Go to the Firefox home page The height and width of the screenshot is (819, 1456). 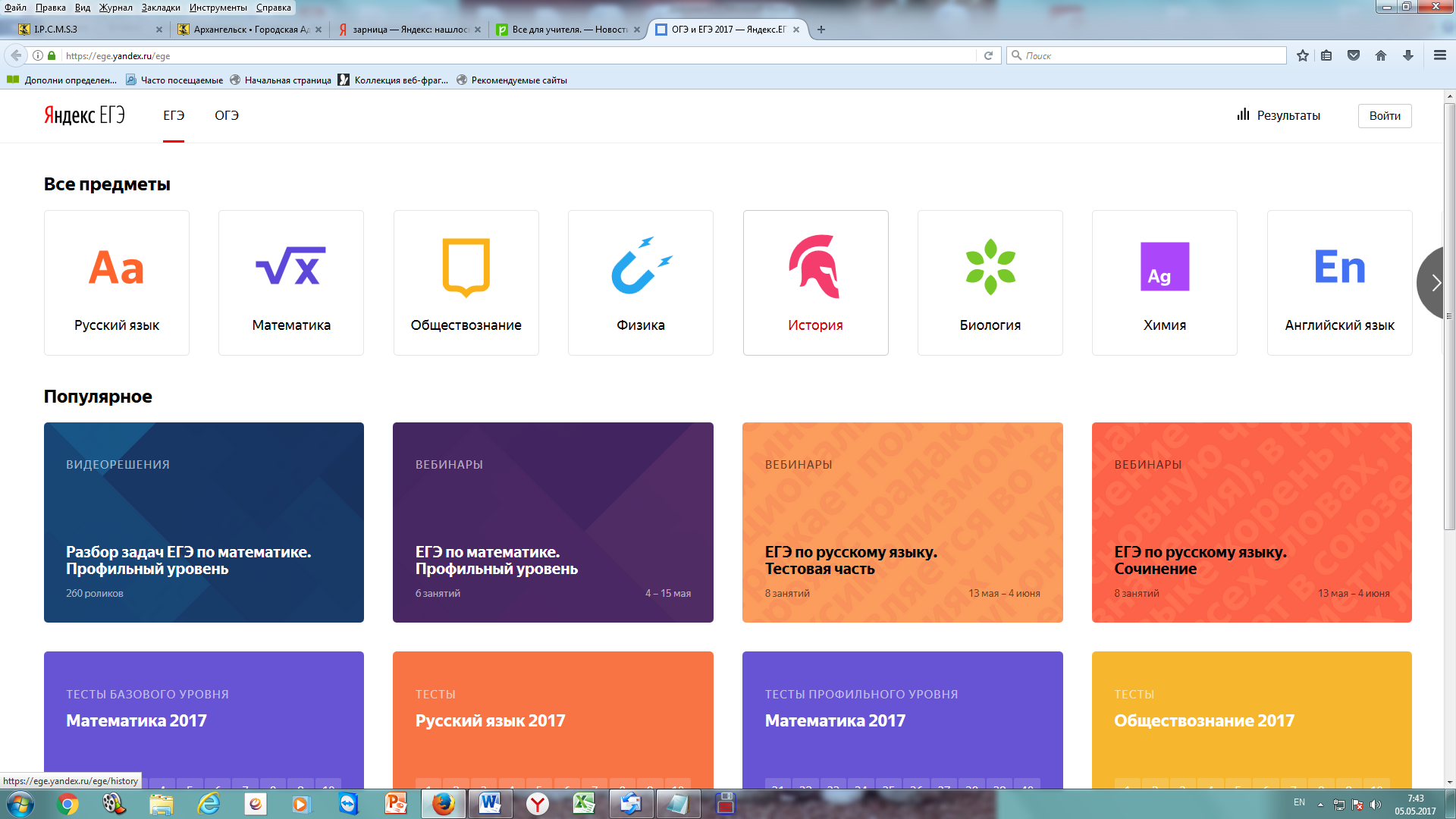click(x=1381, y=55)
